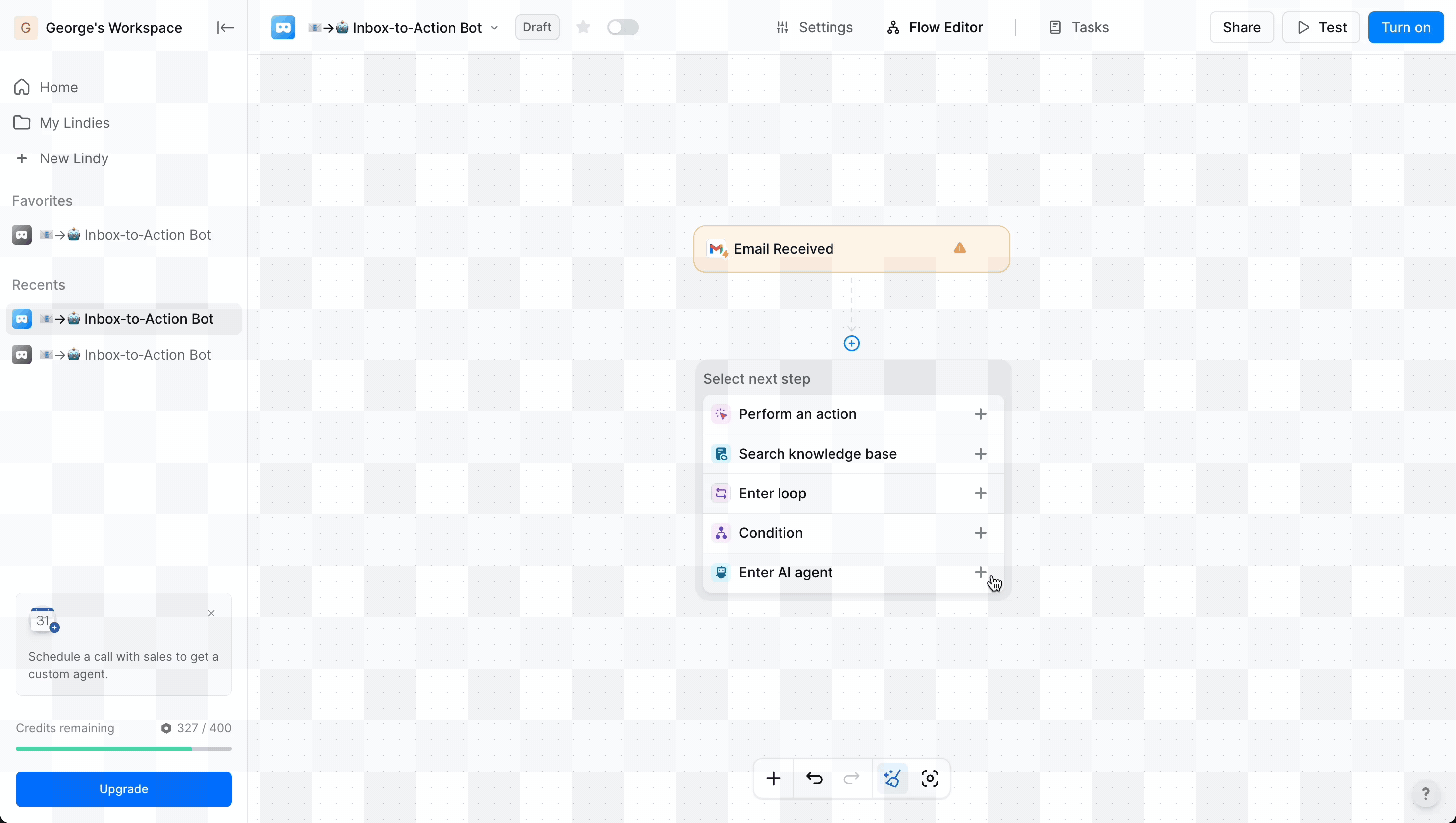This screenshot has width=1456, height=823.
Task: Click the blue add-step circle connector
Action: pos(852,343)
